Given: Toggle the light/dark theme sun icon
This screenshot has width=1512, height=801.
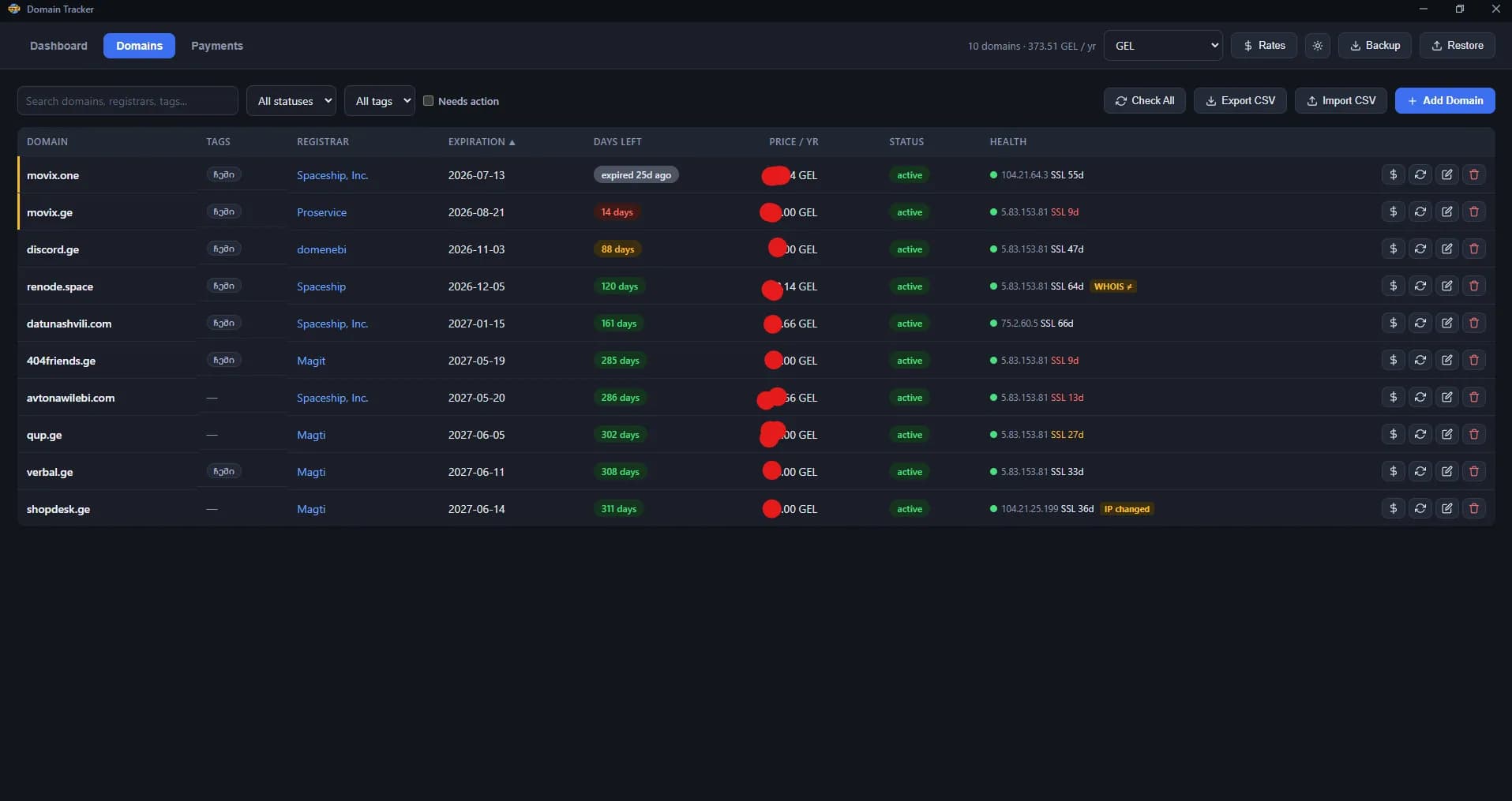Looking at the screenshot, I should [x=1318, y=46].
